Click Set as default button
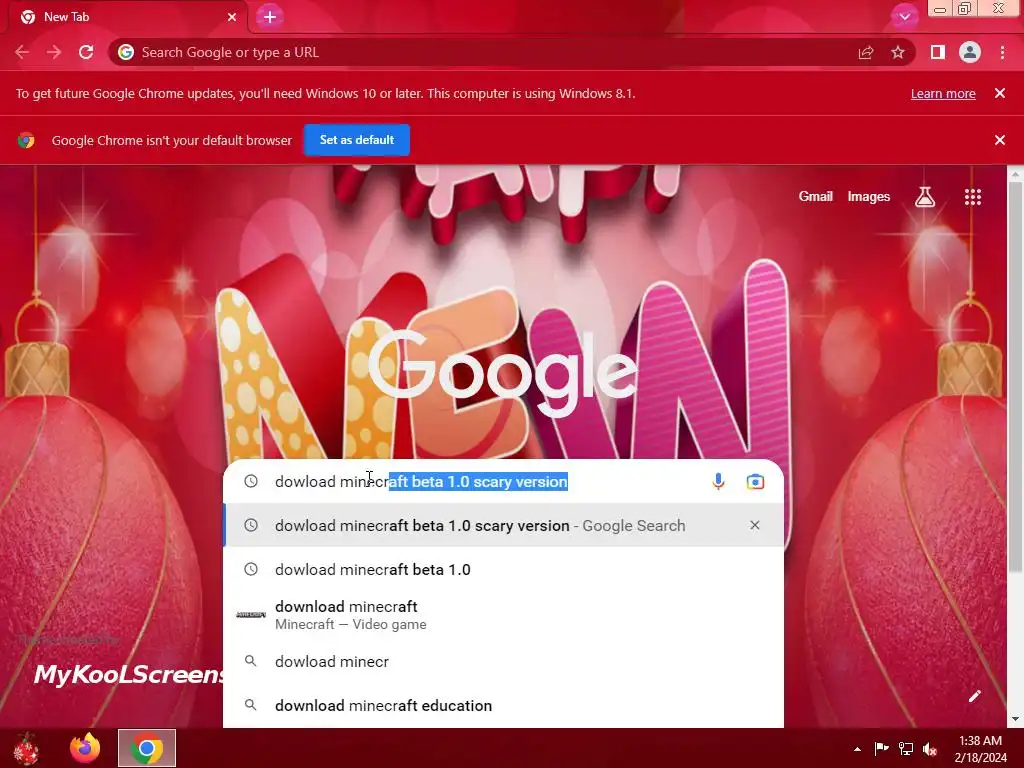 pyautogui.click(x=357, y=140)
